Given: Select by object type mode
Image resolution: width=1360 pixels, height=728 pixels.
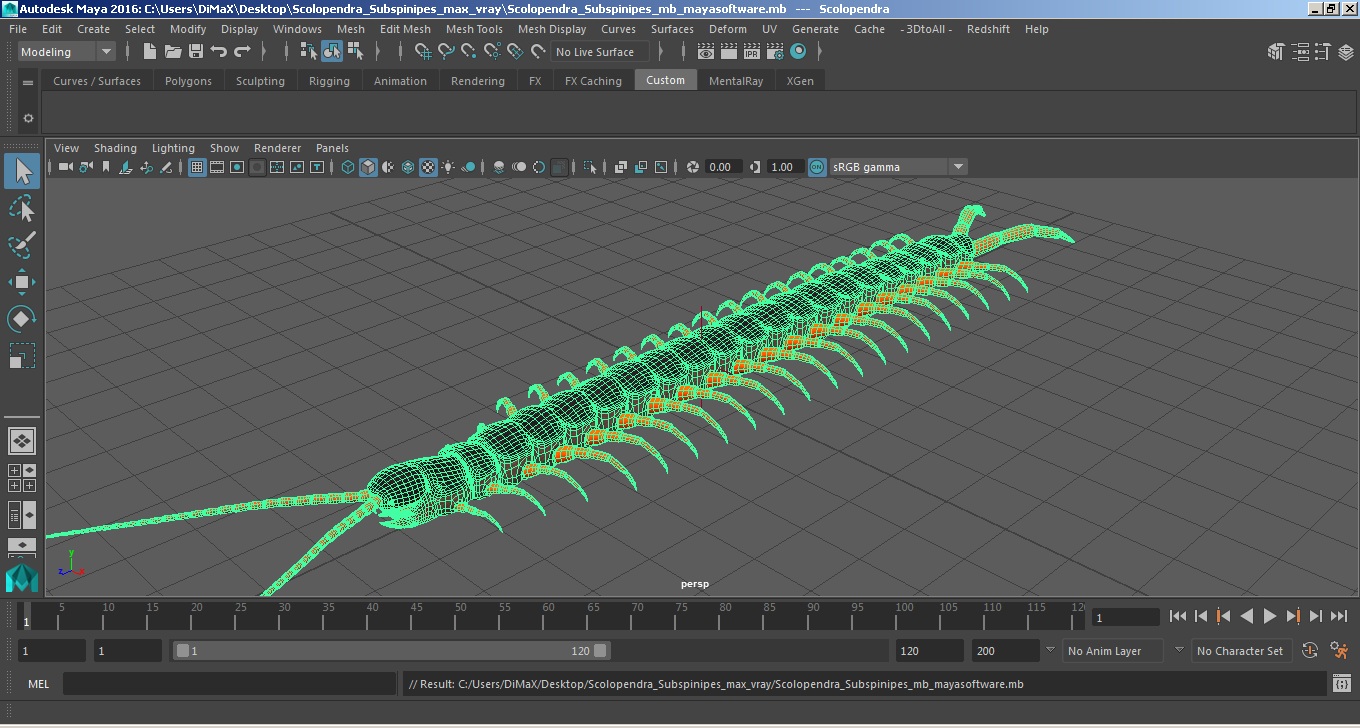Looking at the screenshot, I should pyautogui.click(x=332, y=52).
